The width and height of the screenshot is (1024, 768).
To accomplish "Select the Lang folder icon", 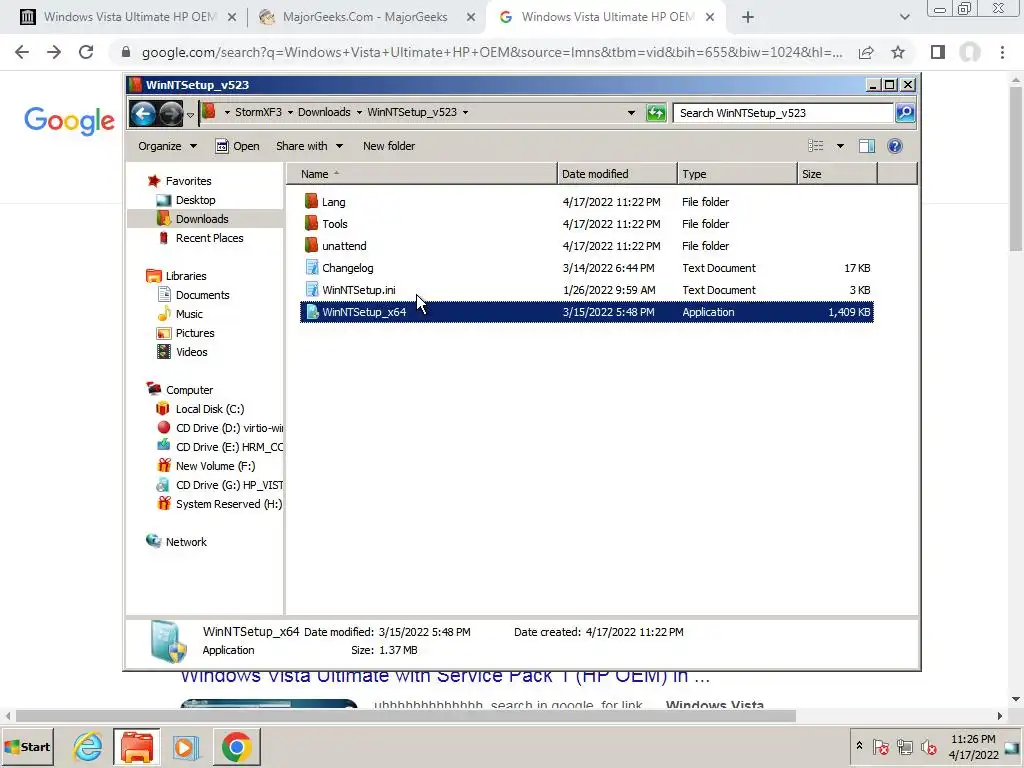I will click(x=312, y=202).
